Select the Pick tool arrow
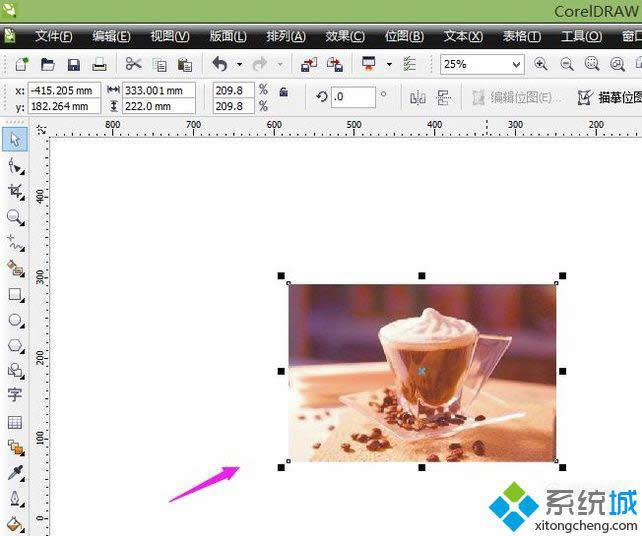 [15, 139]
